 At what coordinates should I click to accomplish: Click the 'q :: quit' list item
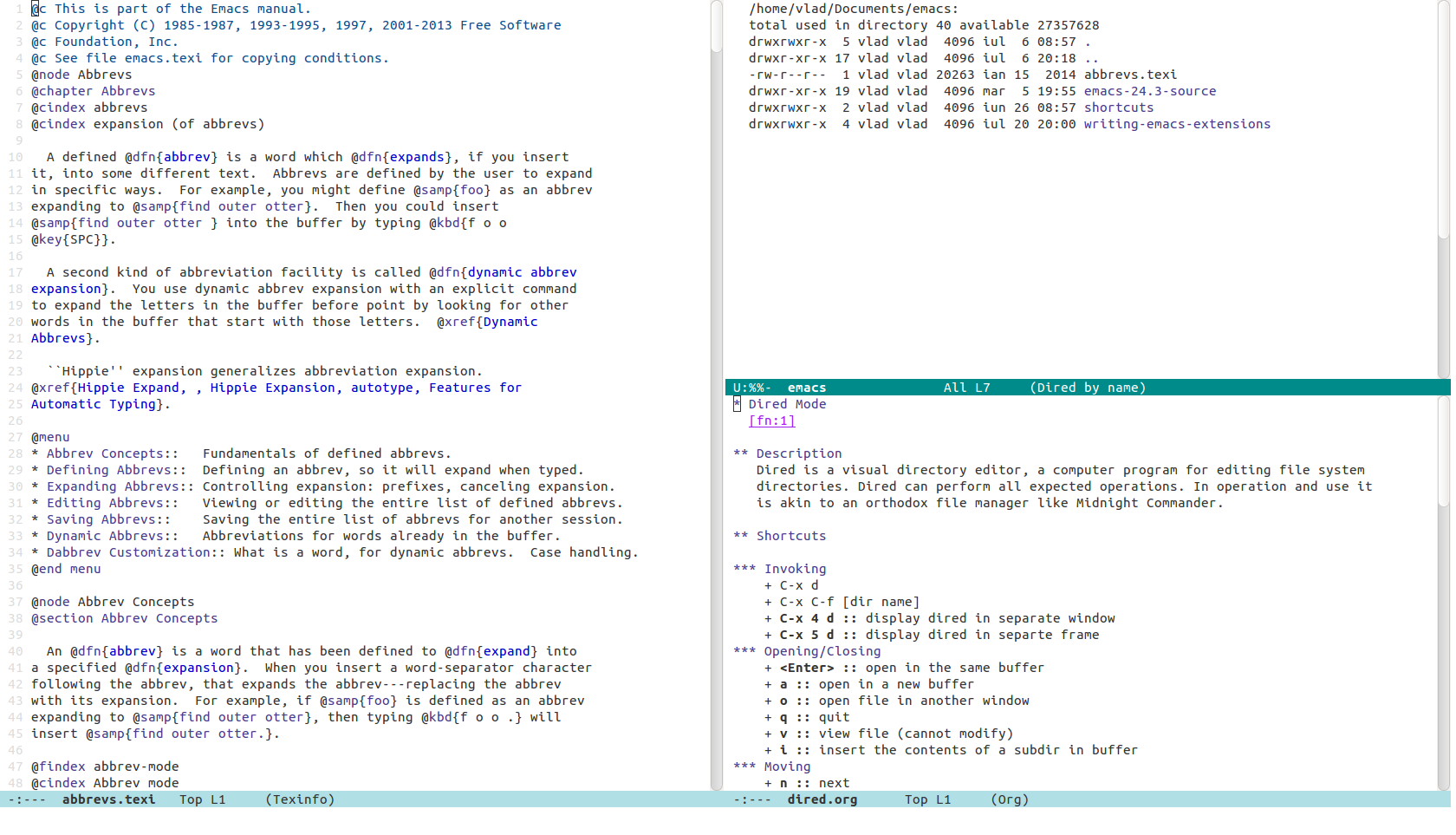pyautogui.click(x=807, y=717)
